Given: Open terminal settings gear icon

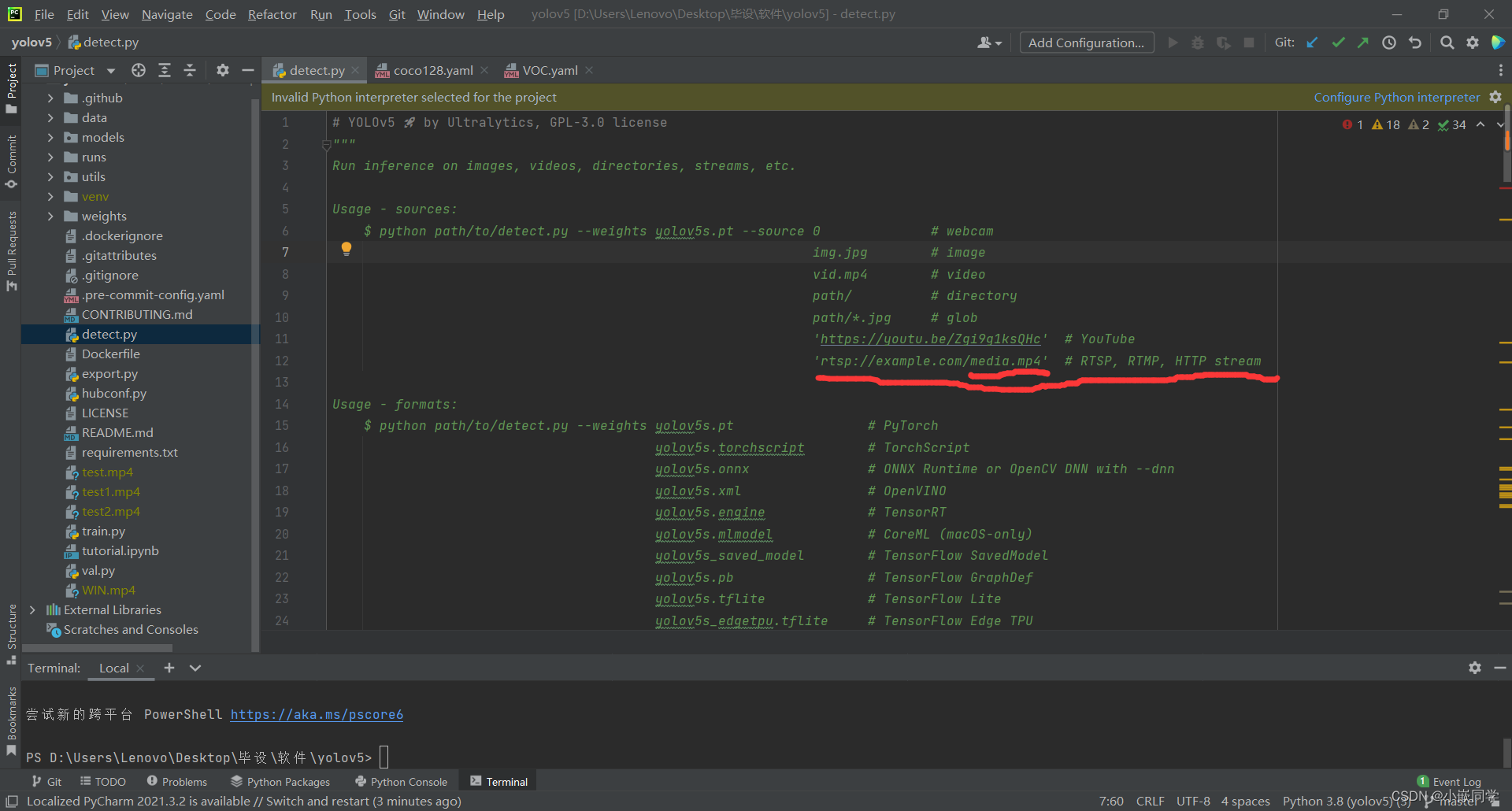Looking at the screenshot, I should click(1475, 668).
